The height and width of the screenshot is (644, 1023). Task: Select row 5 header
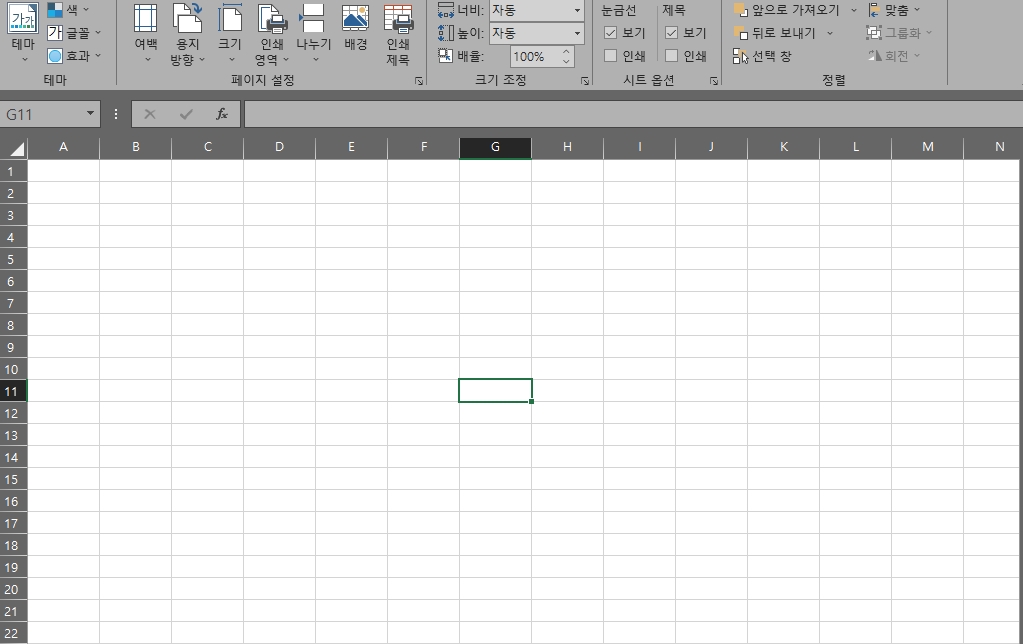point(13,260)
